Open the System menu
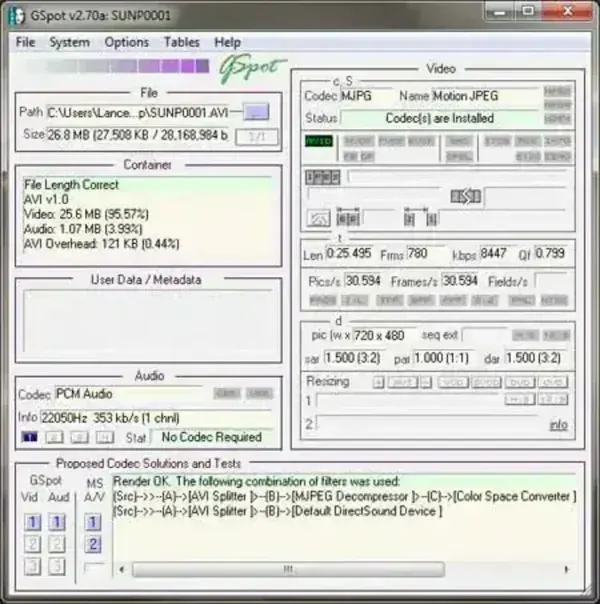Screen dimensions: 600x604 coord(69,42)
